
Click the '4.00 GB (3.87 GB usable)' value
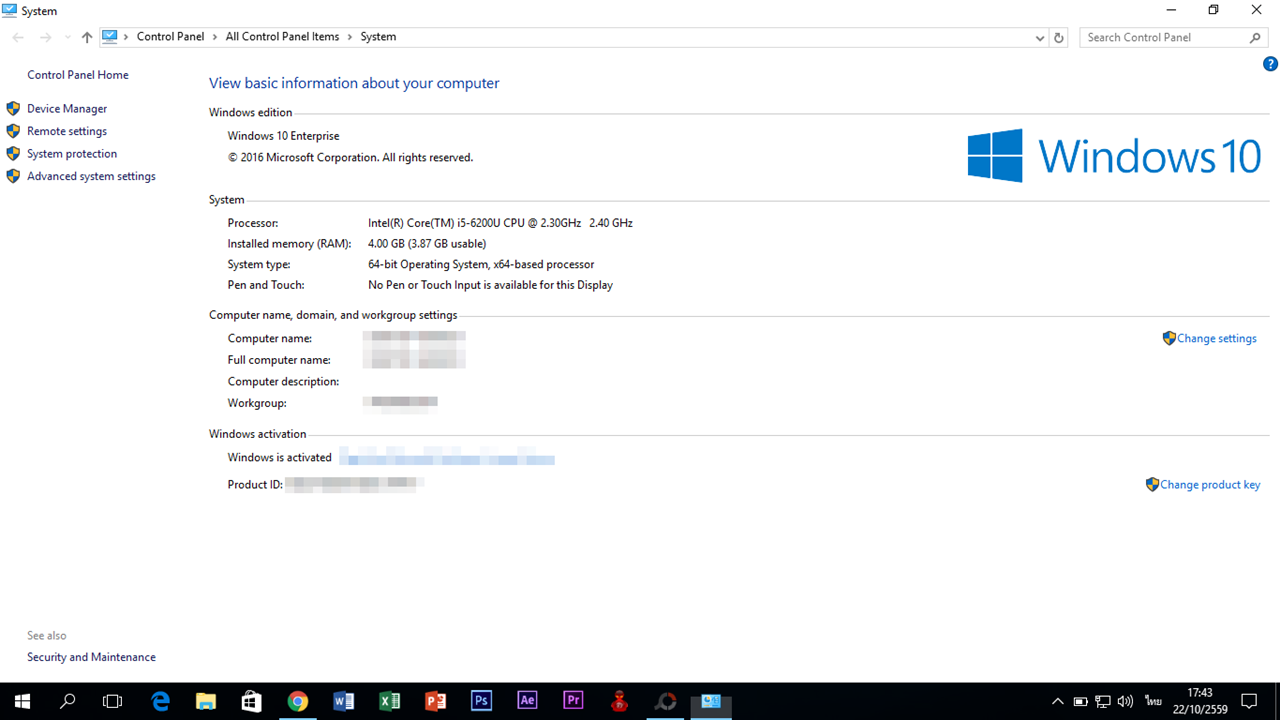click(427, 244)
